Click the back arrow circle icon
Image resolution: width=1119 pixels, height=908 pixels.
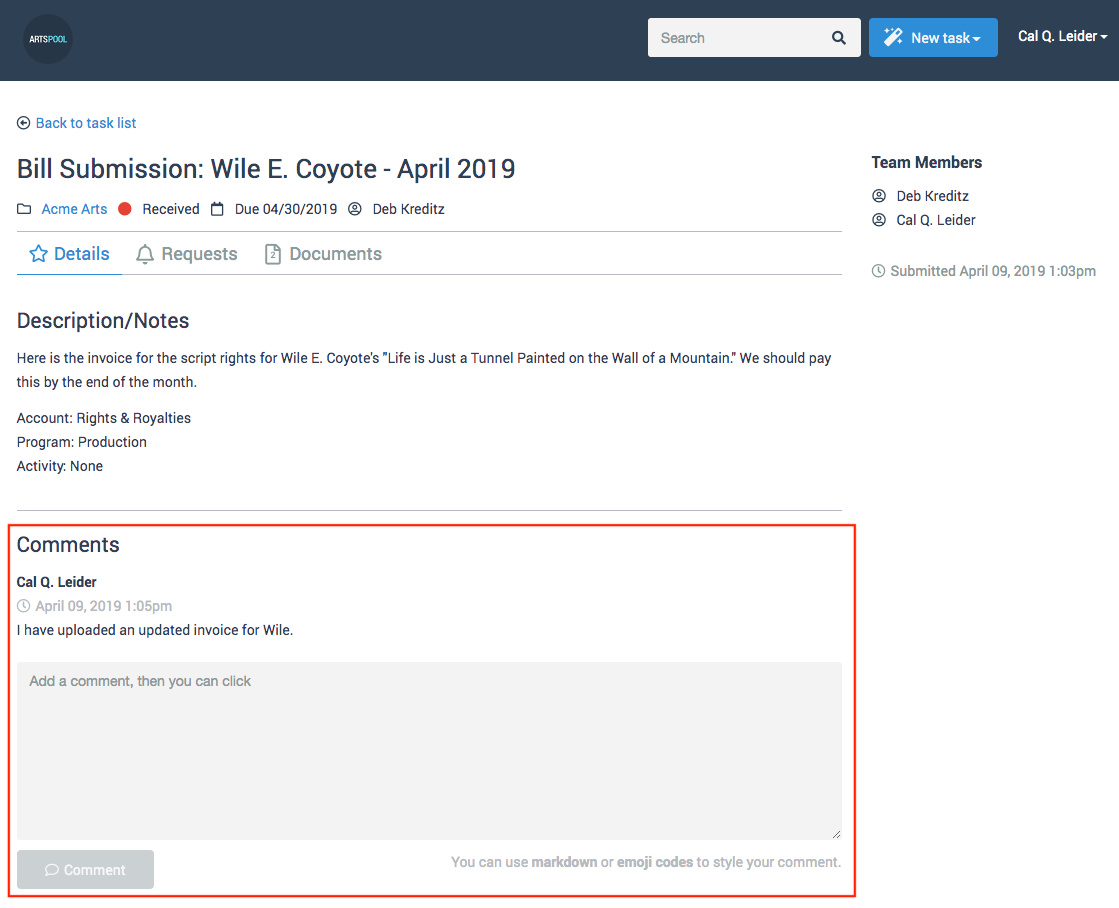click(24, 123)
